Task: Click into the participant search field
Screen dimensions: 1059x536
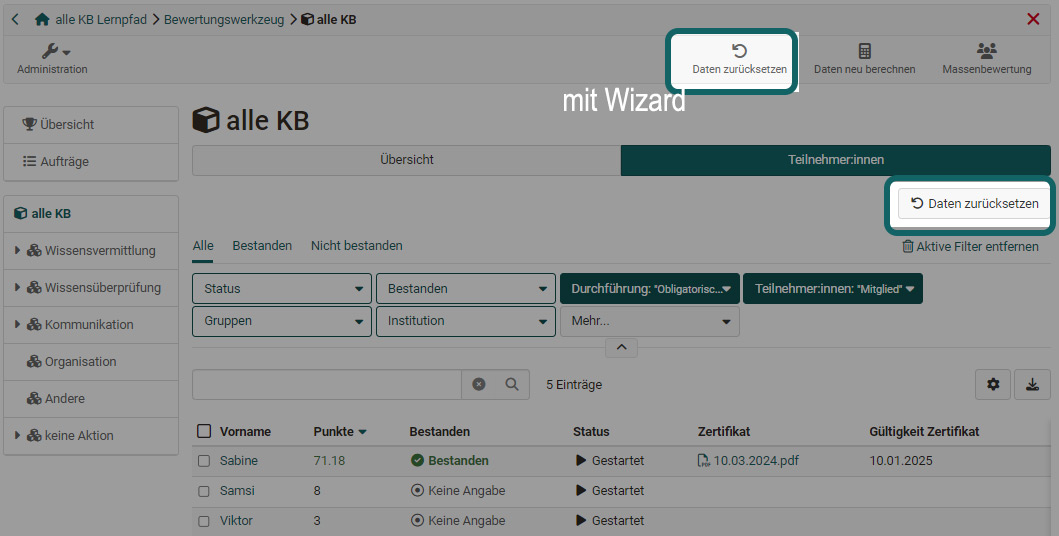Action: click(x=326, y=384)
